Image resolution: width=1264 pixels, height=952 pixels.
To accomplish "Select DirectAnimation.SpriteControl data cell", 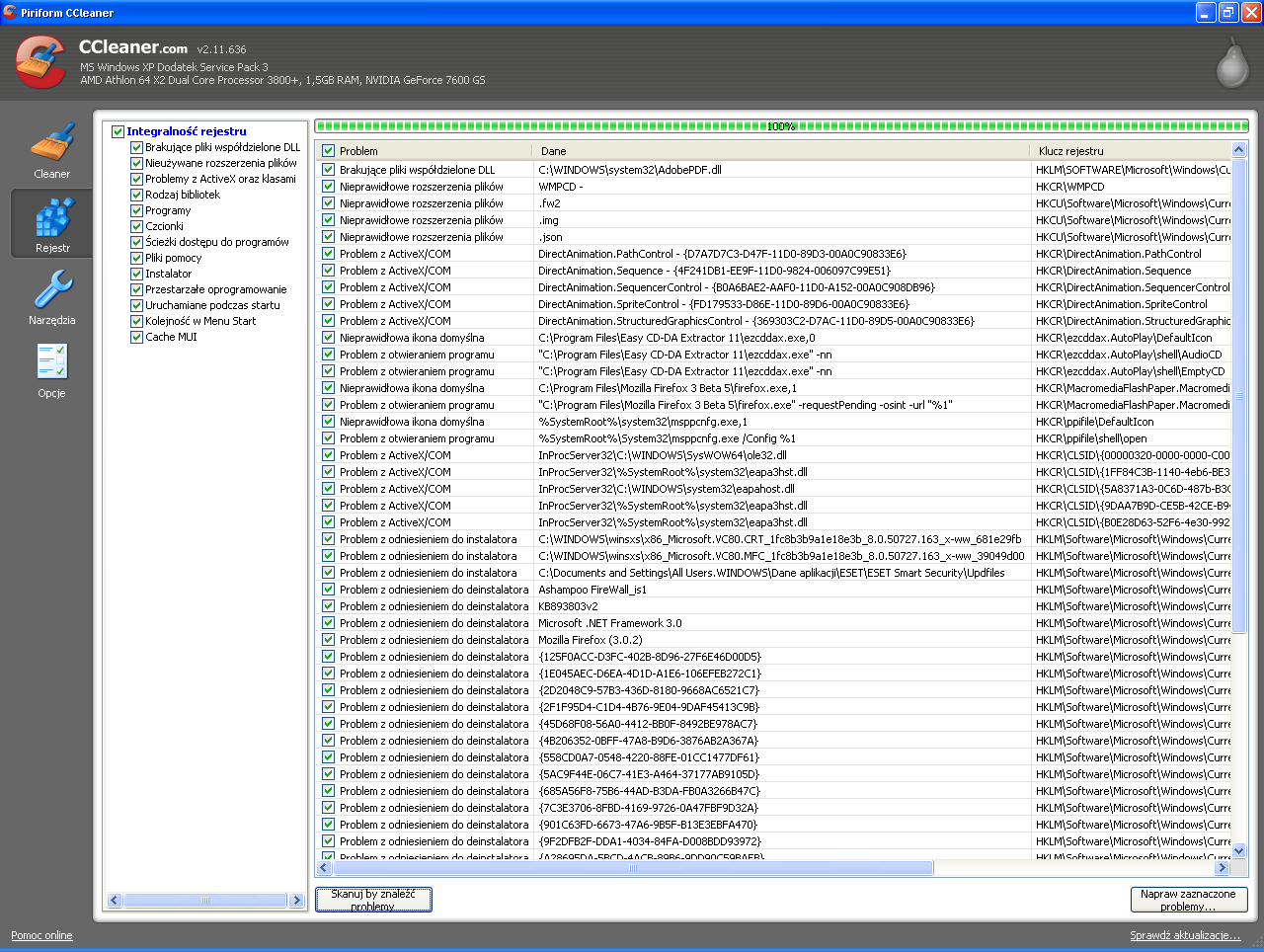I will (x=723, y=304).
